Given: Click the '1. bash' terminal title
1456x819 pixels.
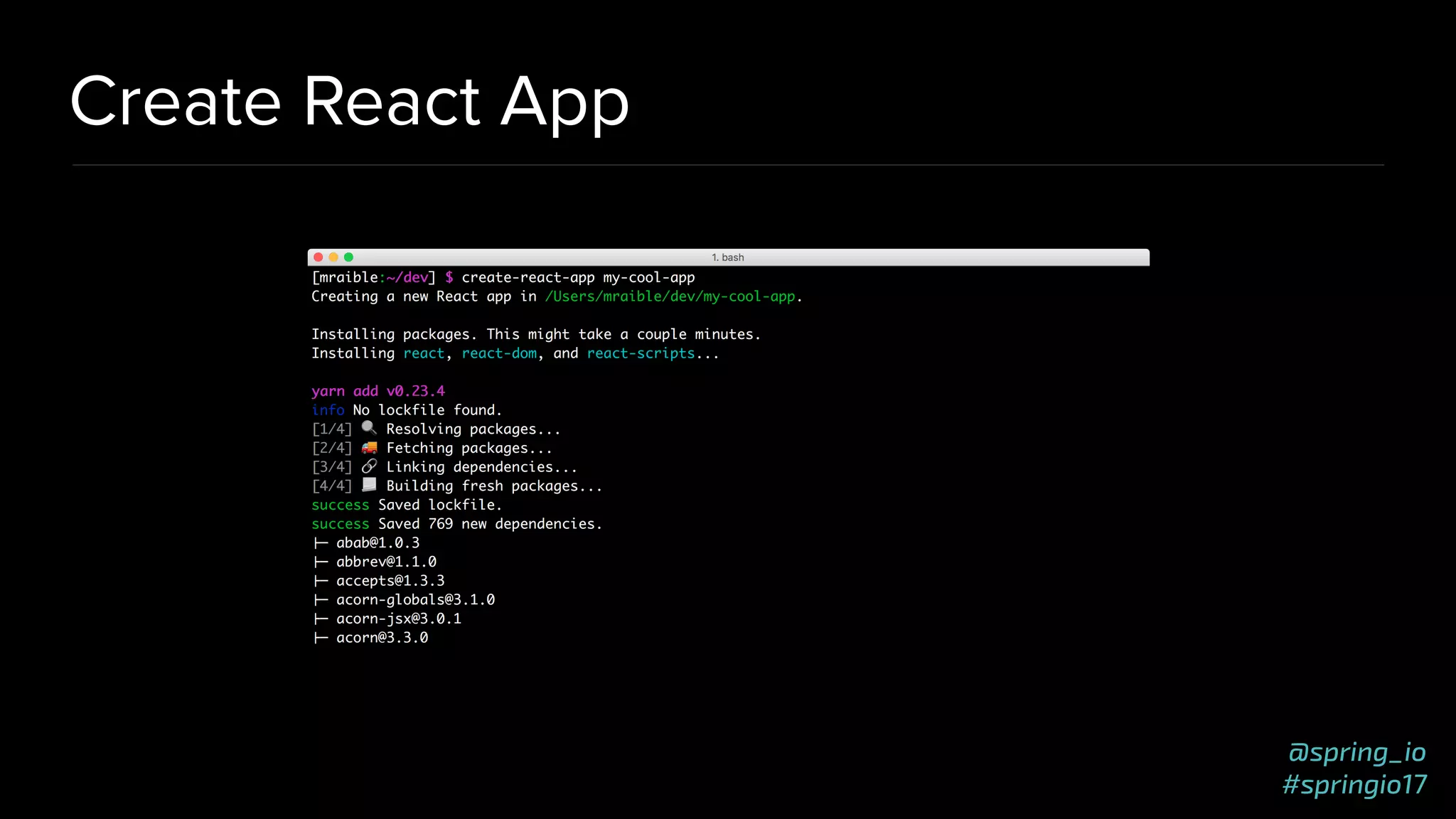Looking at the screenshot, I should point(728,257).
